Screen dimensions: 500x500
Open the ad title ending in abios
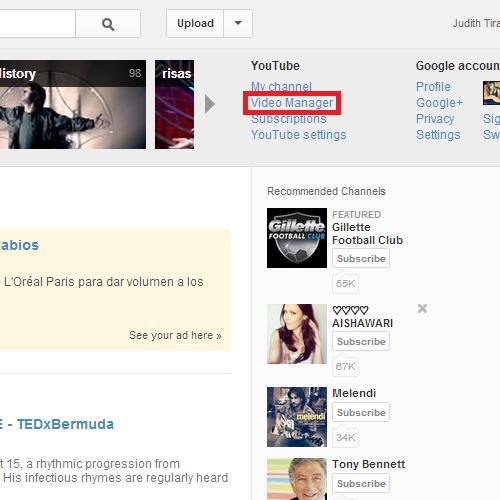pyautogui.click(x=19, y=245)
